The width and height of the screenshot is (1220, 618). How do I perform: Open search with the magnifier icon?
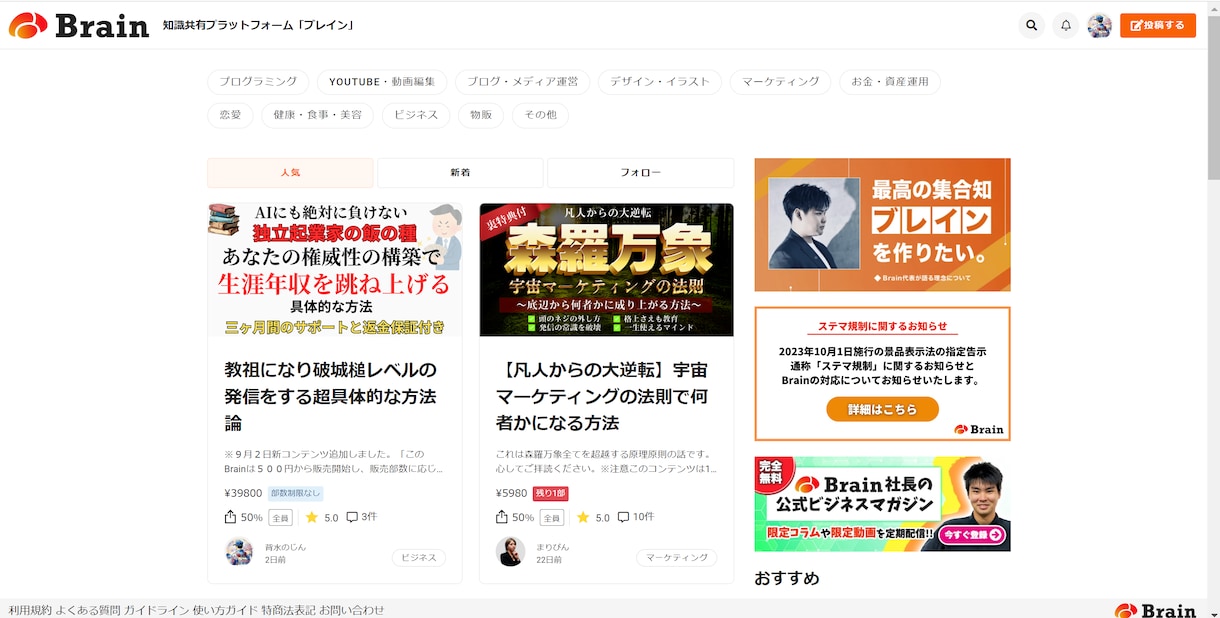click(x=1031, y=25)
